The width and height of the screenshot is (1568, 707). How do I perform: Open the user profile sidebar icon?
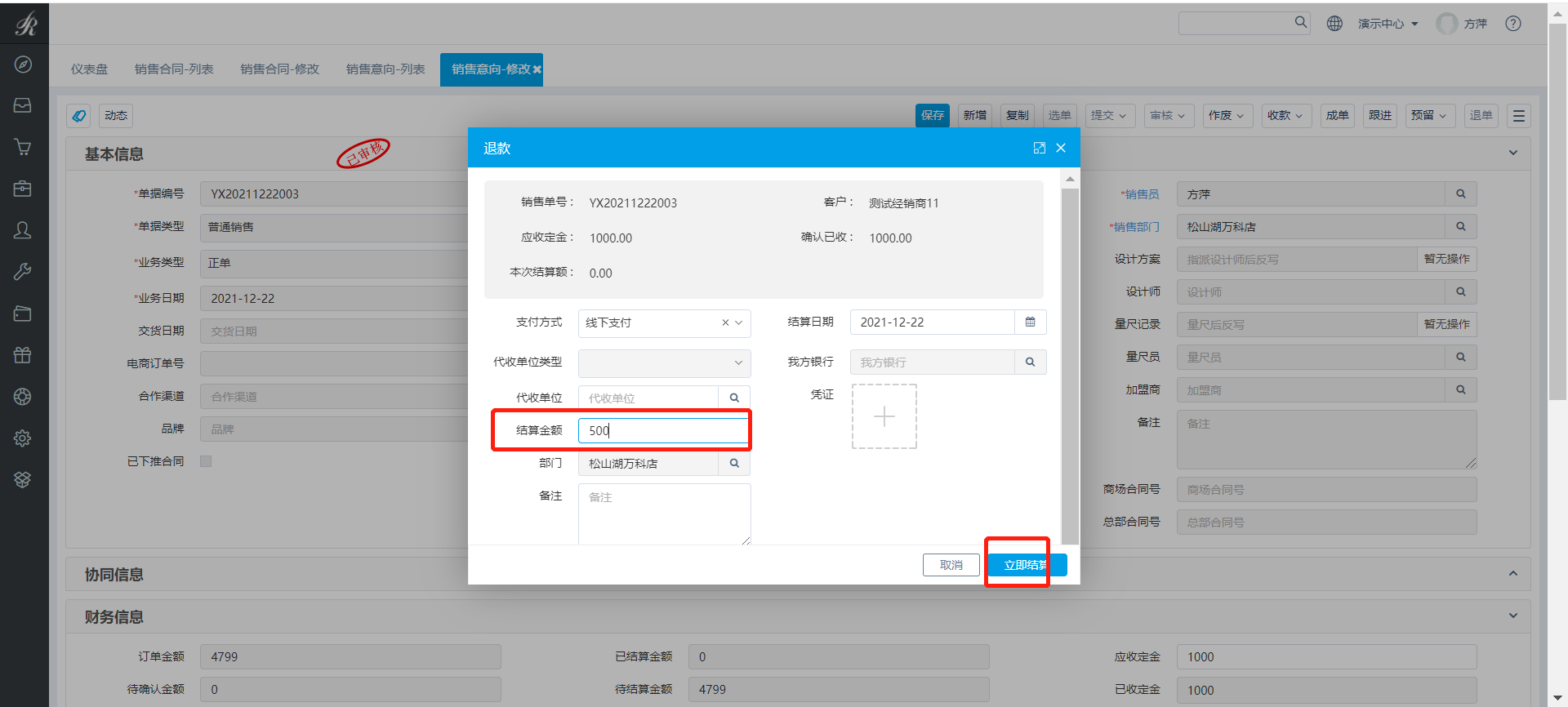pyautogui.click(x=23, y=230)
